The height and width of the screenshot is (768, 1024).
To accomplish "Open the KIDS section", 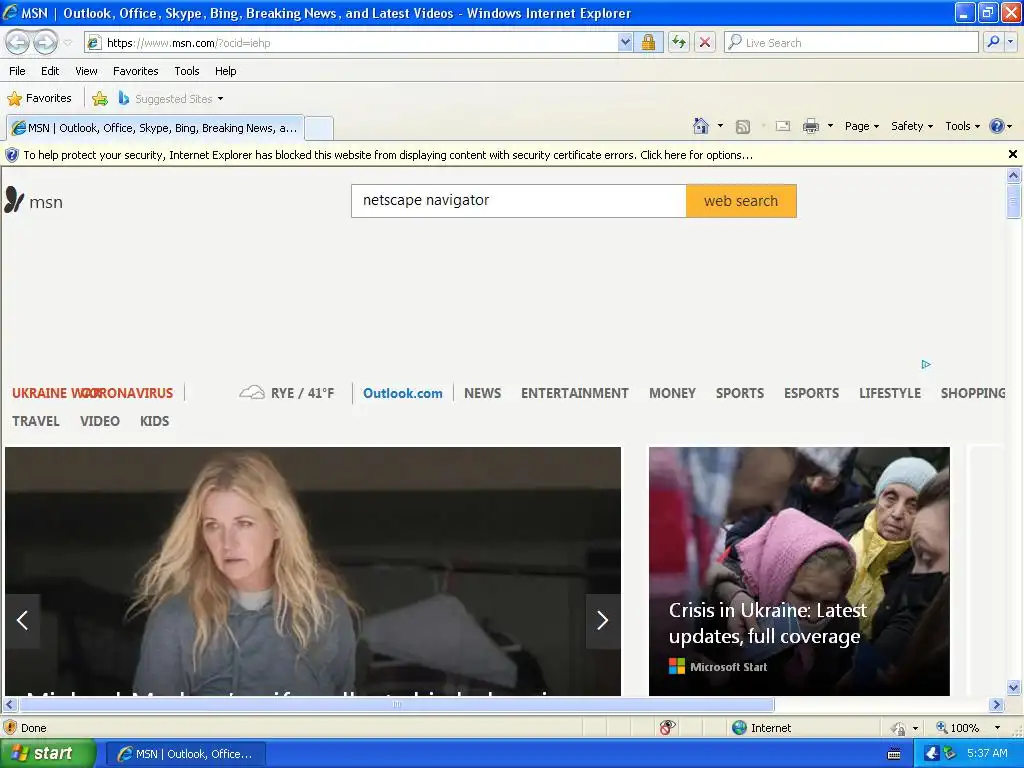I will 155,421.
